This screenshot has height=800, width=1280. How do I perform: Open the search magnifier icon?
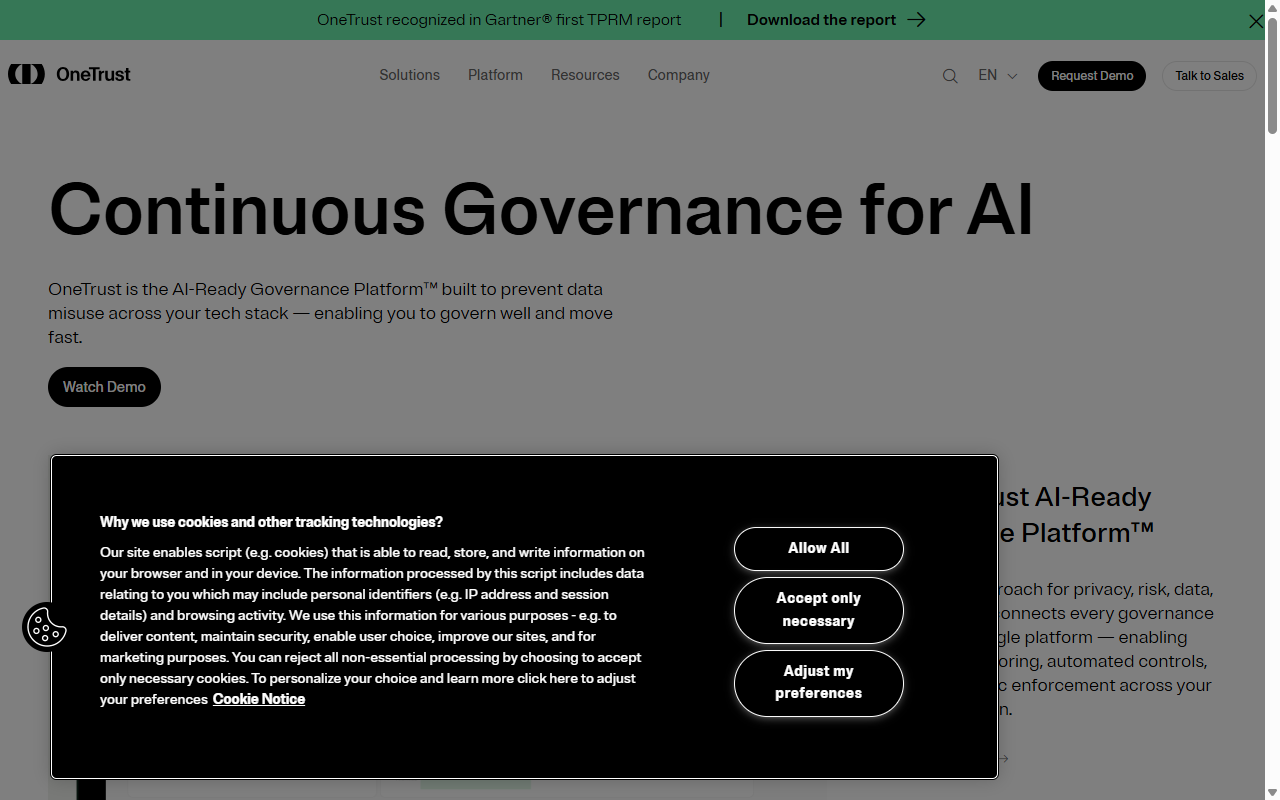tap(950, 76)
